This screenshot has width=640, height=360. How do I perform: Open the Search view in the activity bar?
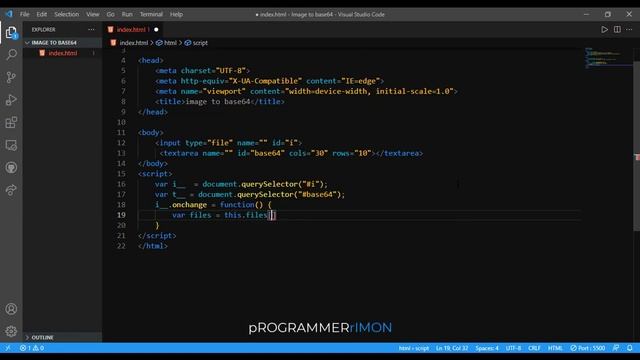point(11,54)
